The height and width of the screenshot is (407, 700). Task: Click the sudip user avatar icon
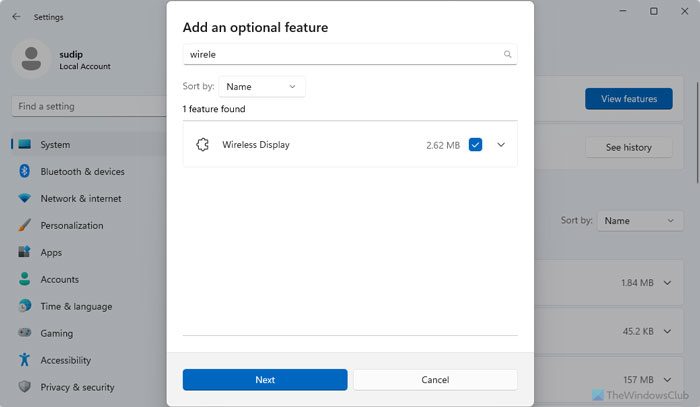click(x=31, y=59)
